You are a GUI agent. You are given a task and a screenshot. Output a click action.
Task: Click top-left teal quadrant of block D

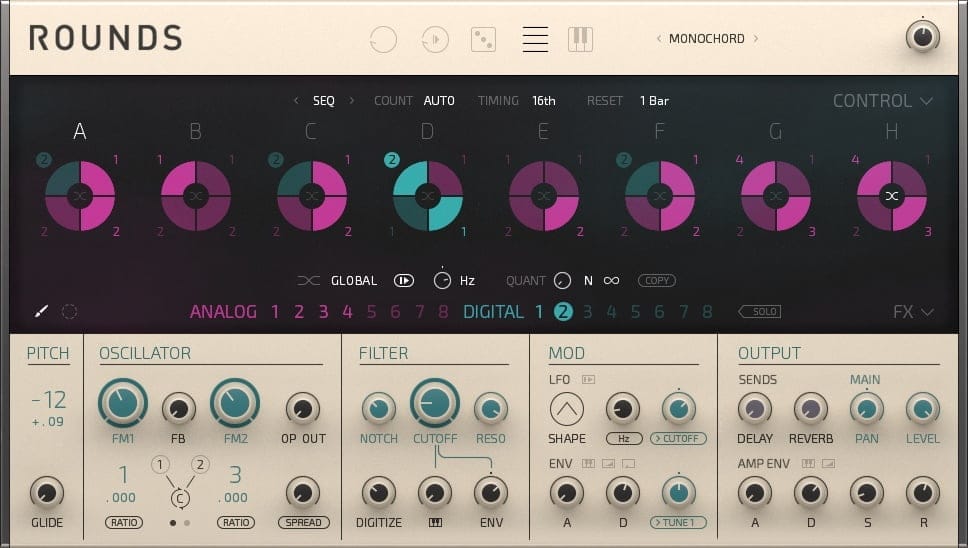pos(409,178)
